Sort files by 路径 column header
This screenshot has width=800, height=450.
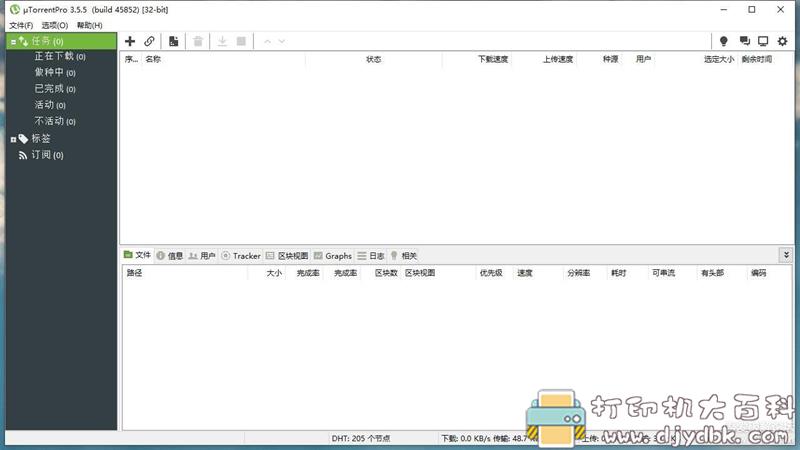coord(134,273)
